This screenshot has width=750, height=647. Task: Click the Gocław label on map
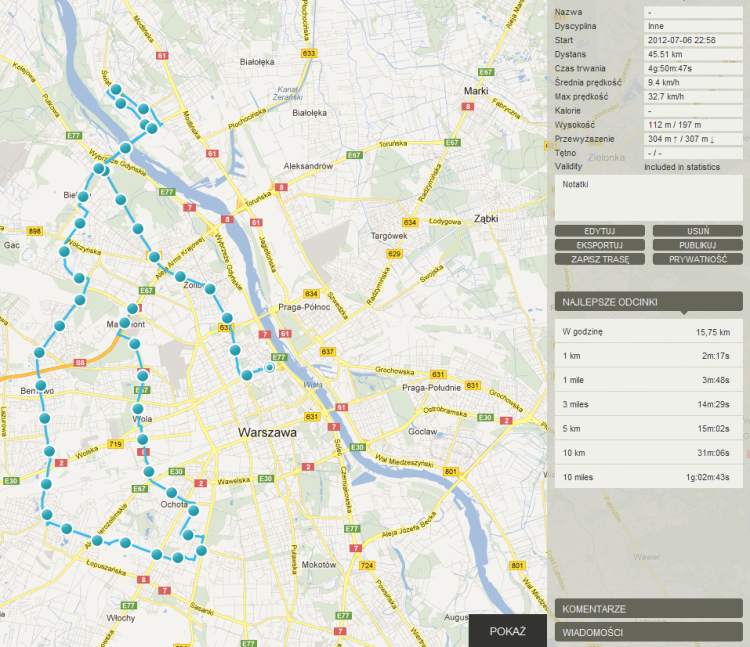423,431
